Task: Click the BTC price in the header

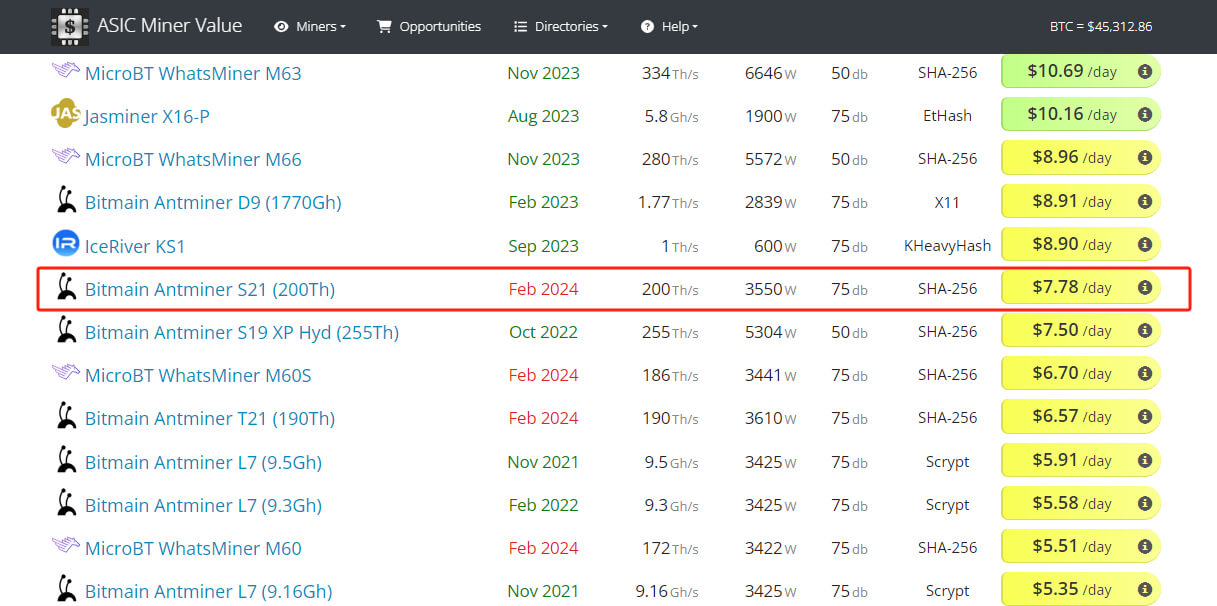Action: click(1100, 27)
